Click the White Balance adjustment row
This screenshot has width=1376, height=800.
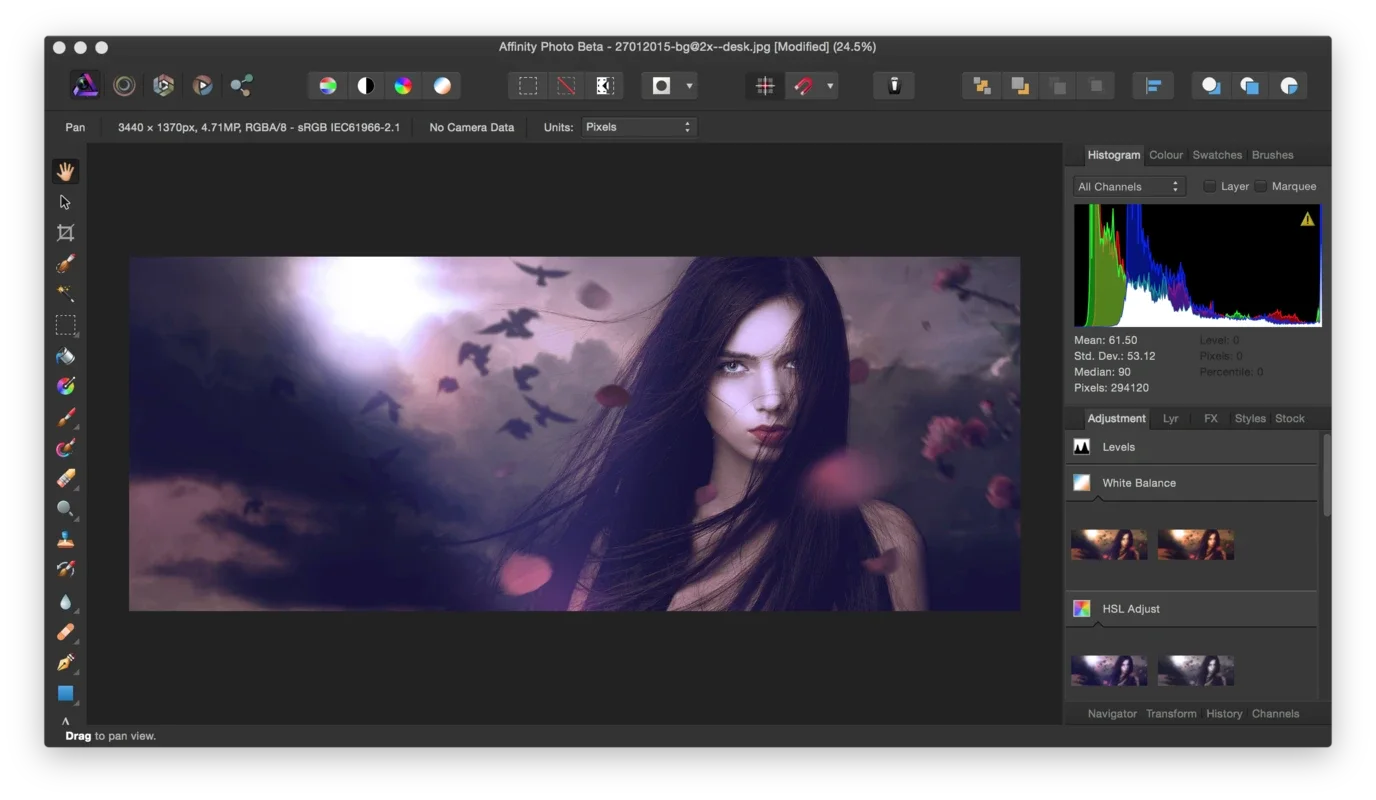coord(1192,483)
